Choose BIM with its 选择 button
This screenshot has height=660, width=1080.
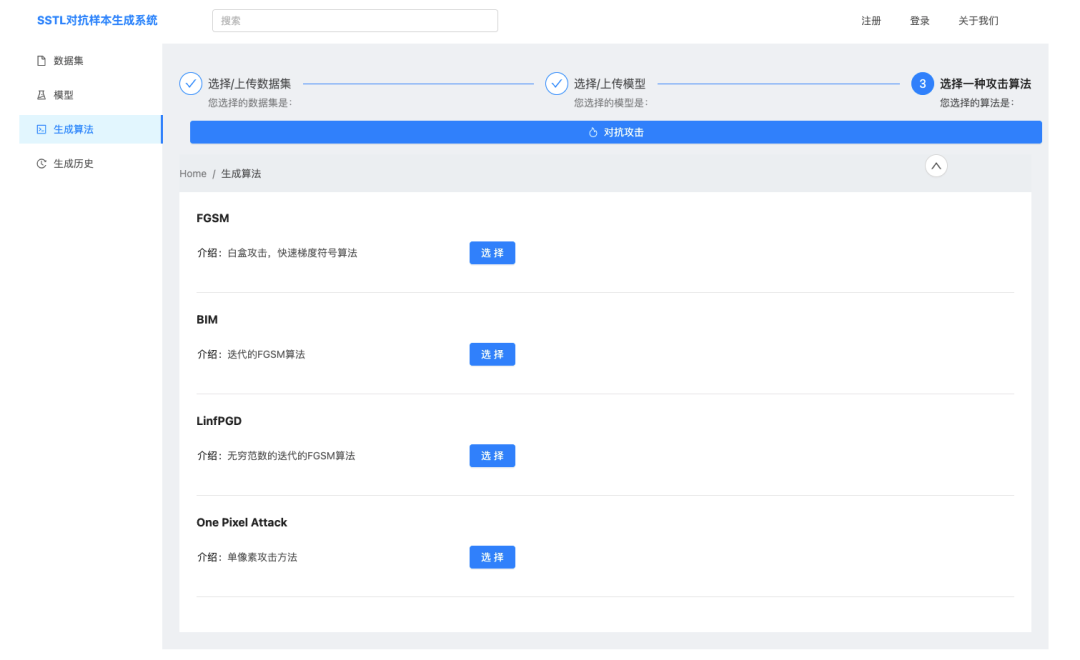tap(492, 354)
